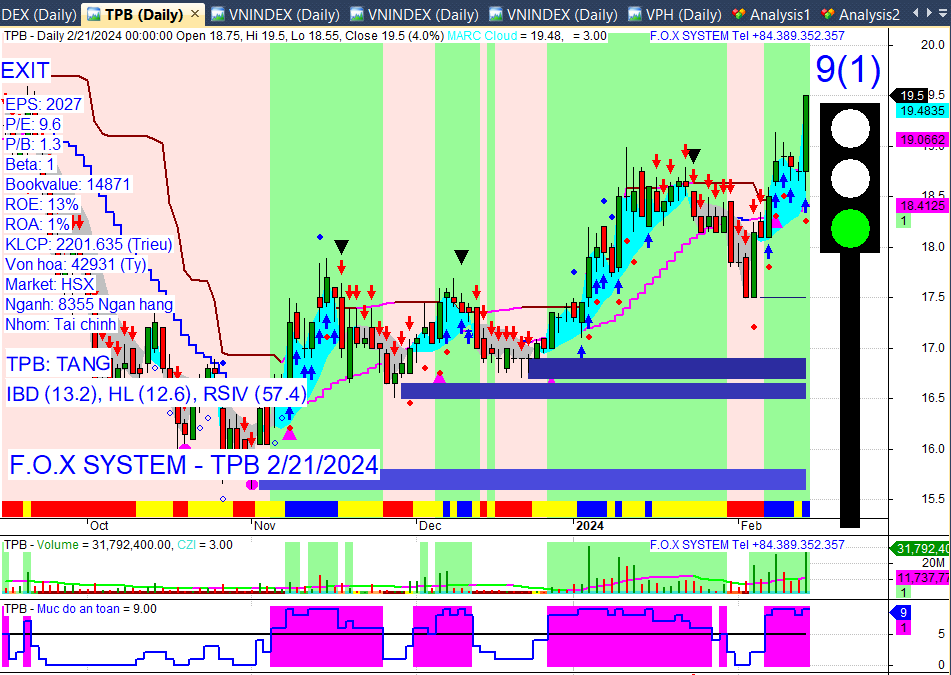Viewport: 951px width, 675px height.
Task: Click the KLCP: 2201.635 (Trieu) text
Action: pos(89,244)
